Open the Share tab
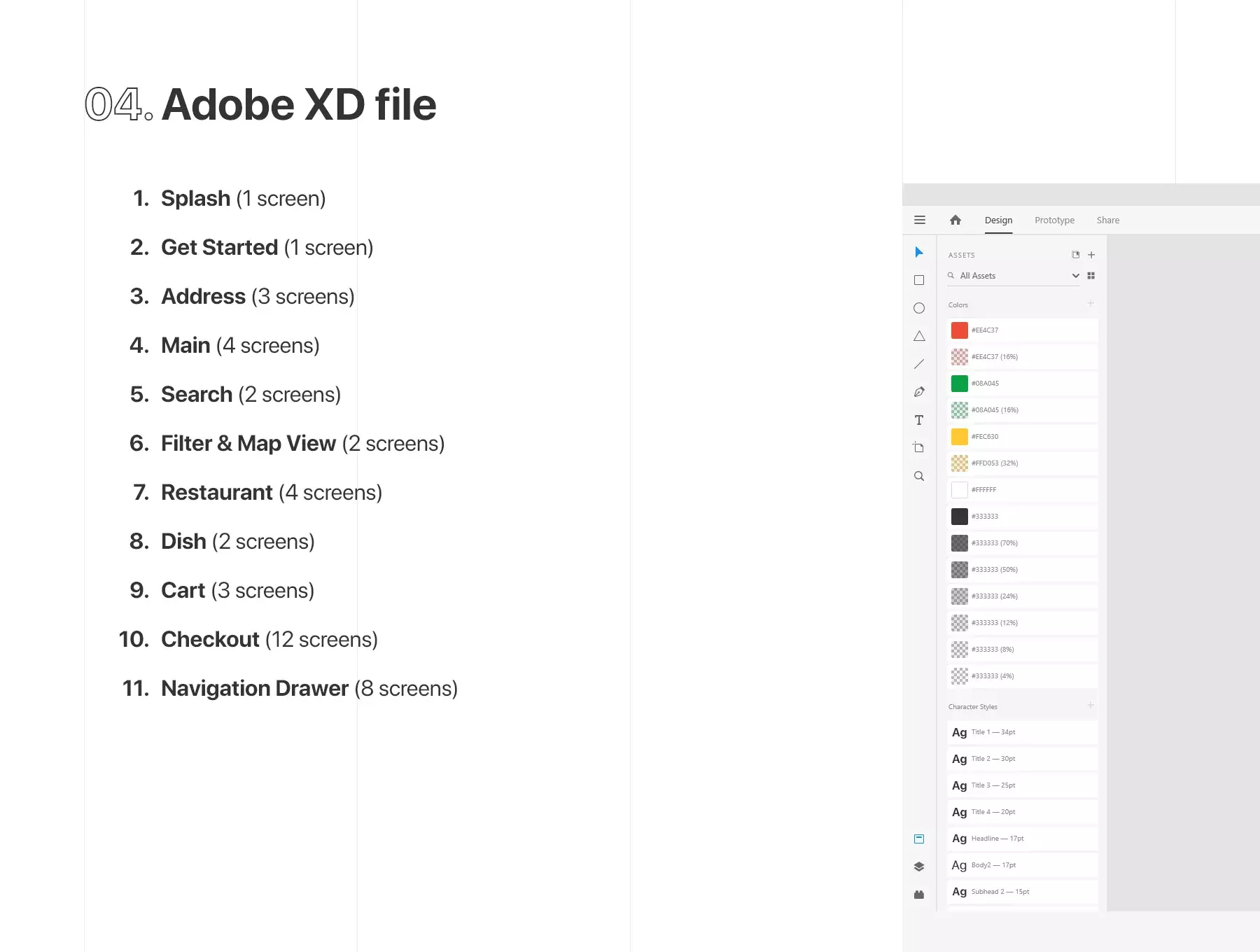 (1107, 220)
